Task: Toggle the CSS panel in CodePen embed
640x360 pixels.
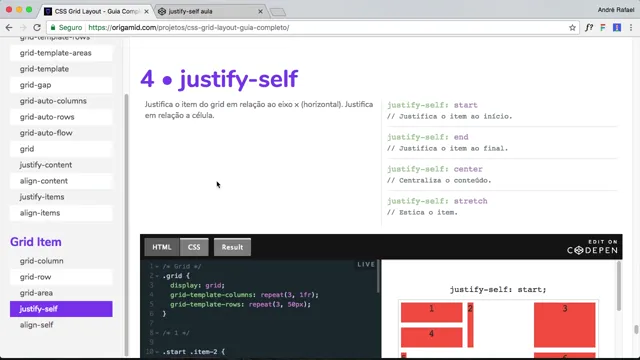Action: (194, 247)
